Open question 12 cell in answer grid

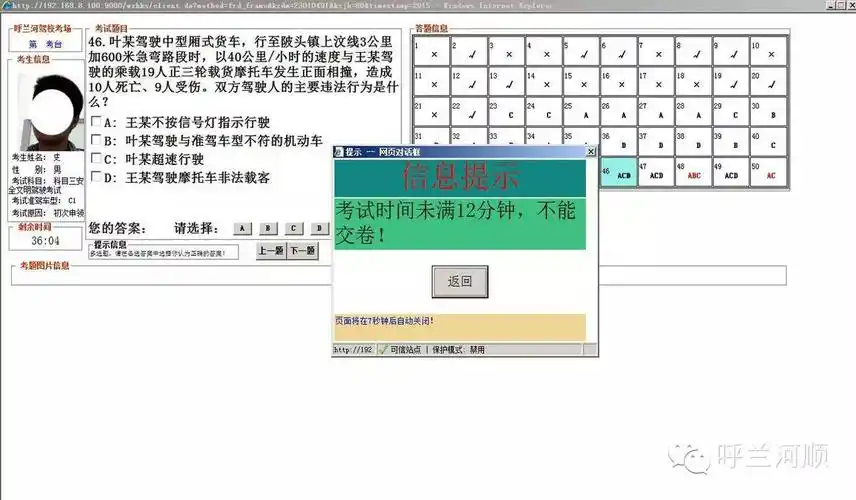469,81
